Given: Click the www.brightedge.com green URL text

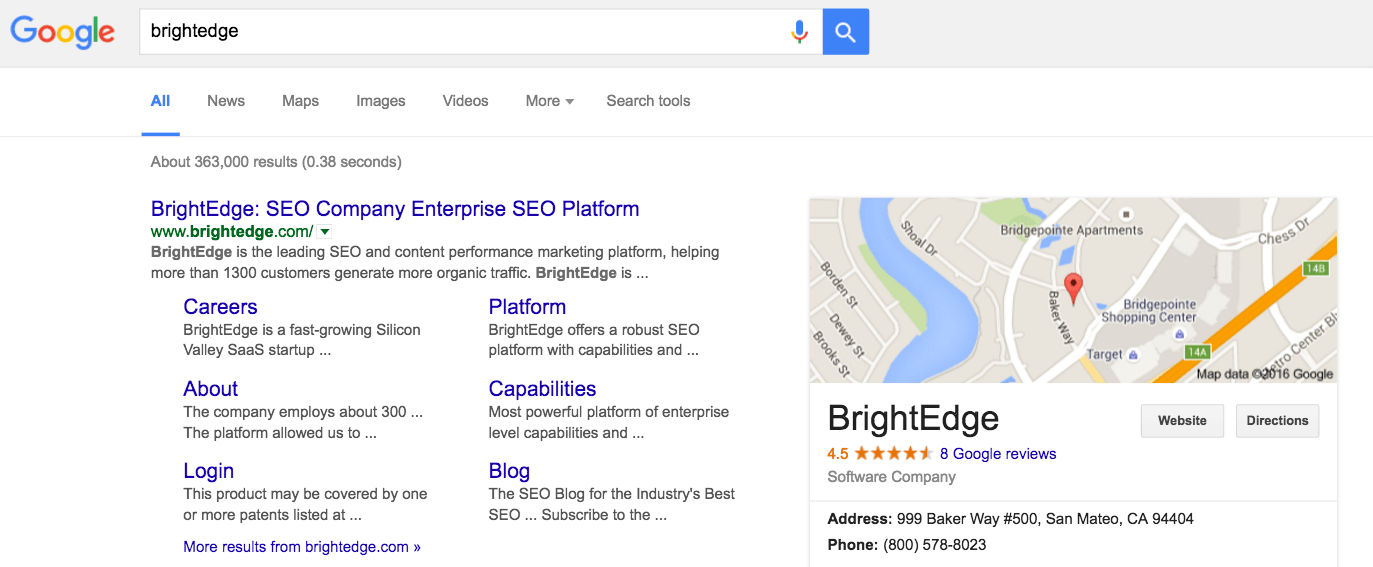Looking at the screenshot, I should (232, 231).
